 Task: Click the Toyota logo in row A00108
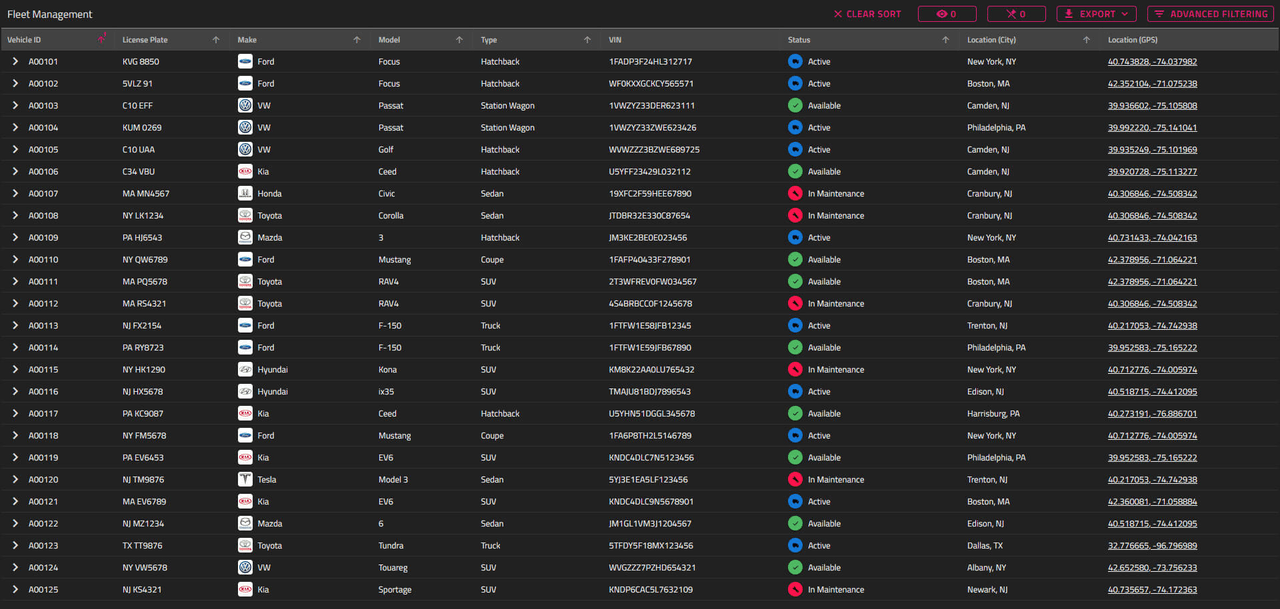coord(245,215)
